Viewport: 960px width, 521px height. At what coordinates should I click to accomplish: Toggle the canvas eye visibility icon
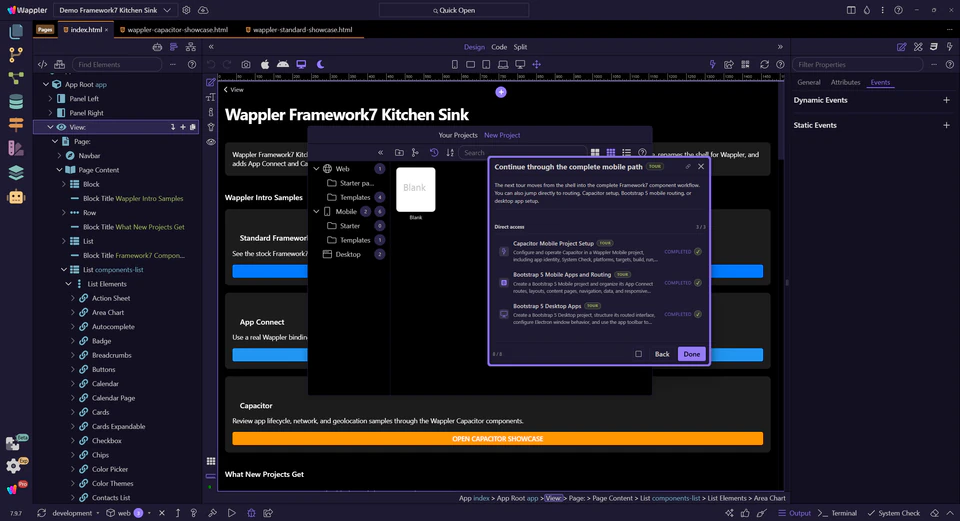pyautogui.click(x=211, y=142)
